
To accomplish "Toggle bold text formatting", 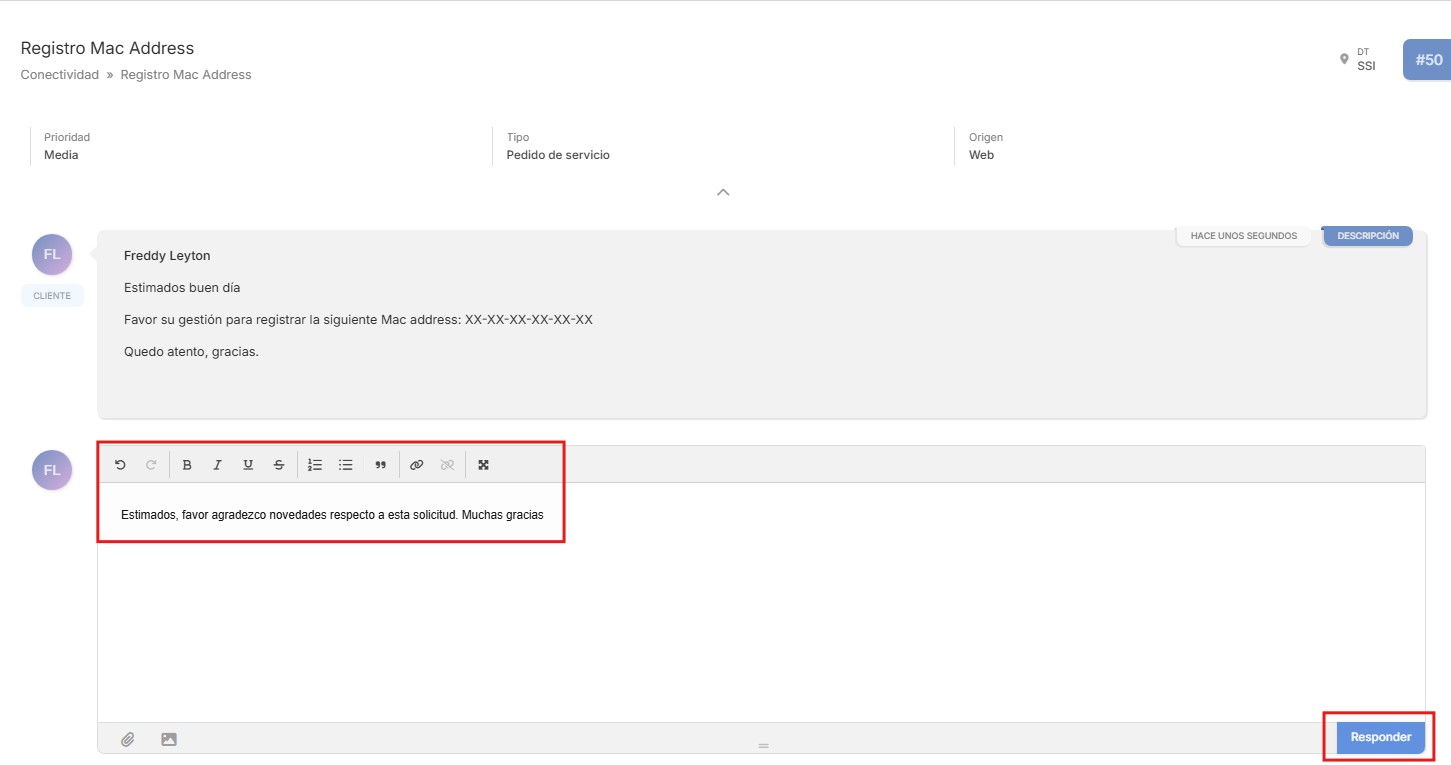I will tap(187, 465).
